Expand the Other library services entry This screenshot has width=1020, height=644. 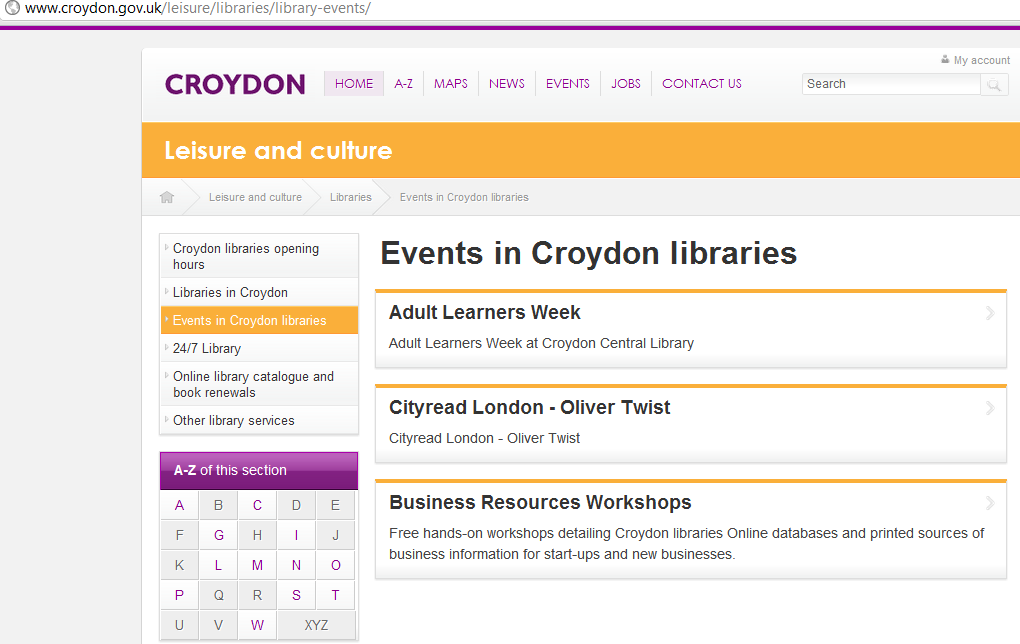tap(232, 420)
